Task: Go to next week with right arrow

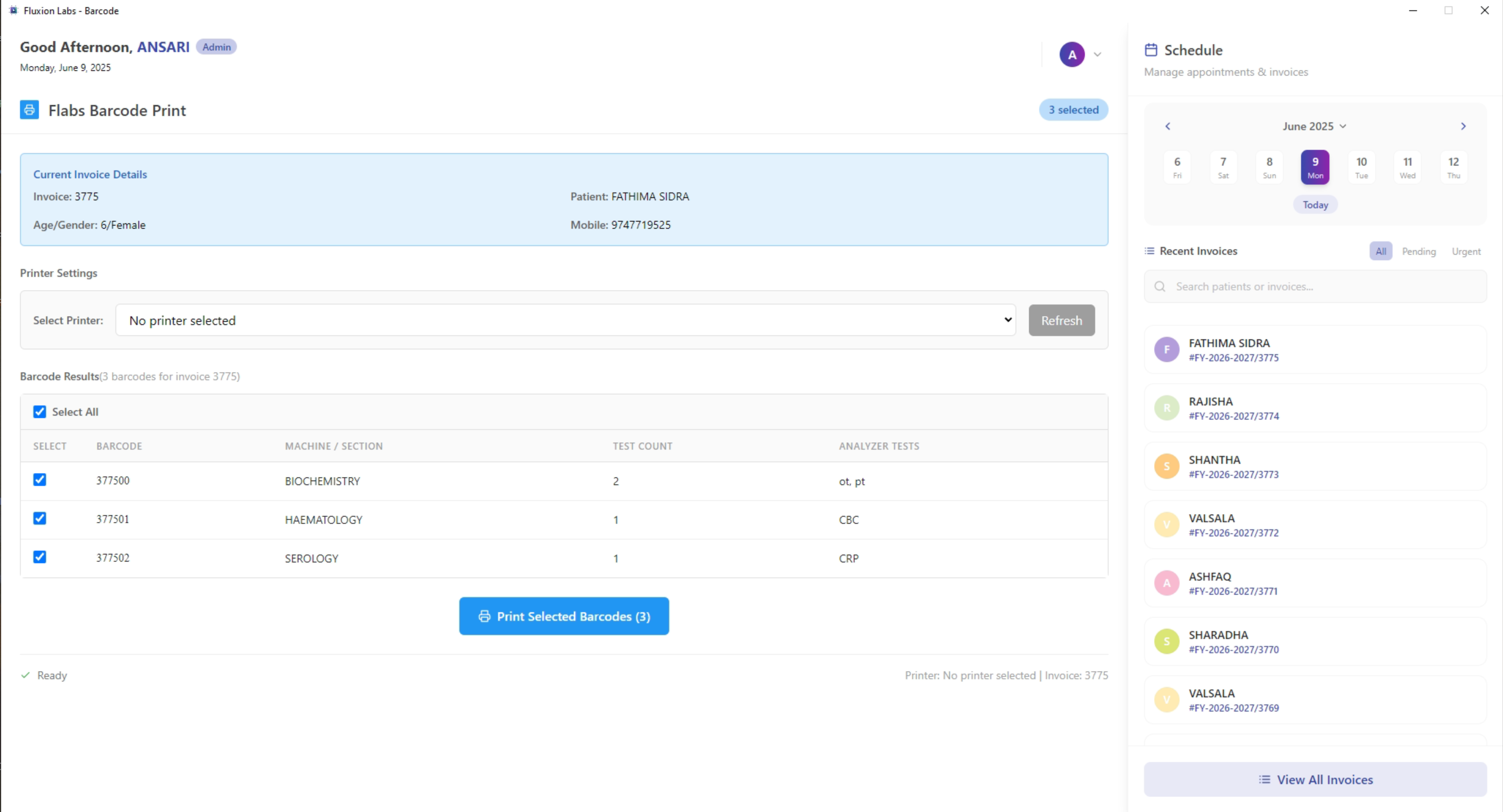Action: [1463, 126]
